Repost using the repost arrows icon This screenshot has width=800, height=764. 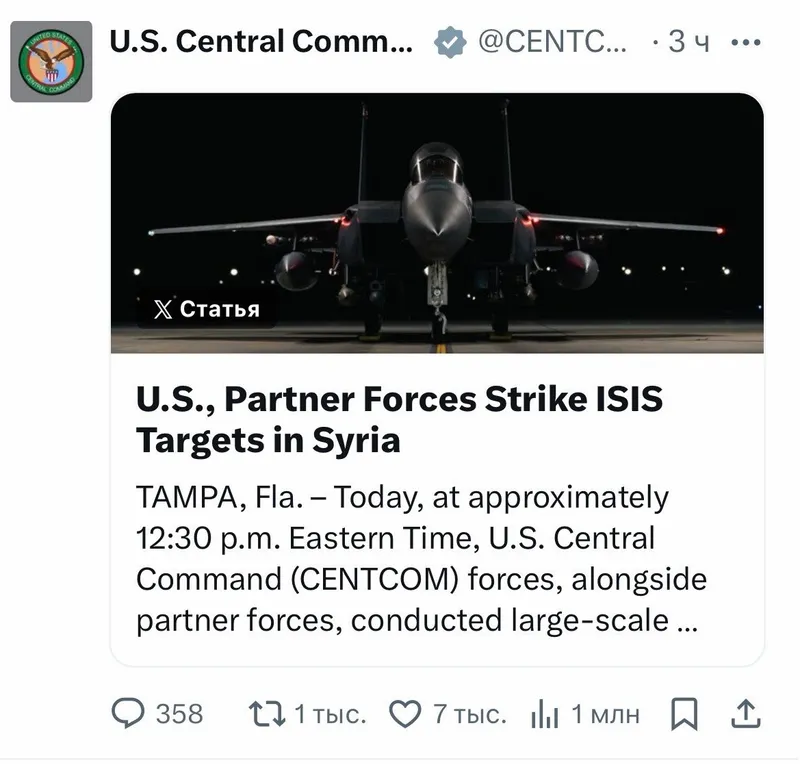[265, 714]
